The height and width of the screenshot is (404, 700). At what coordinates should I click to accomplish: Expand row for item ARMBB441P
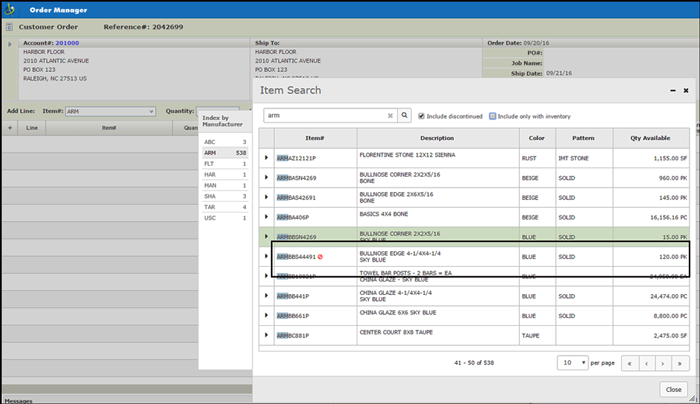(x=266, y=296)
